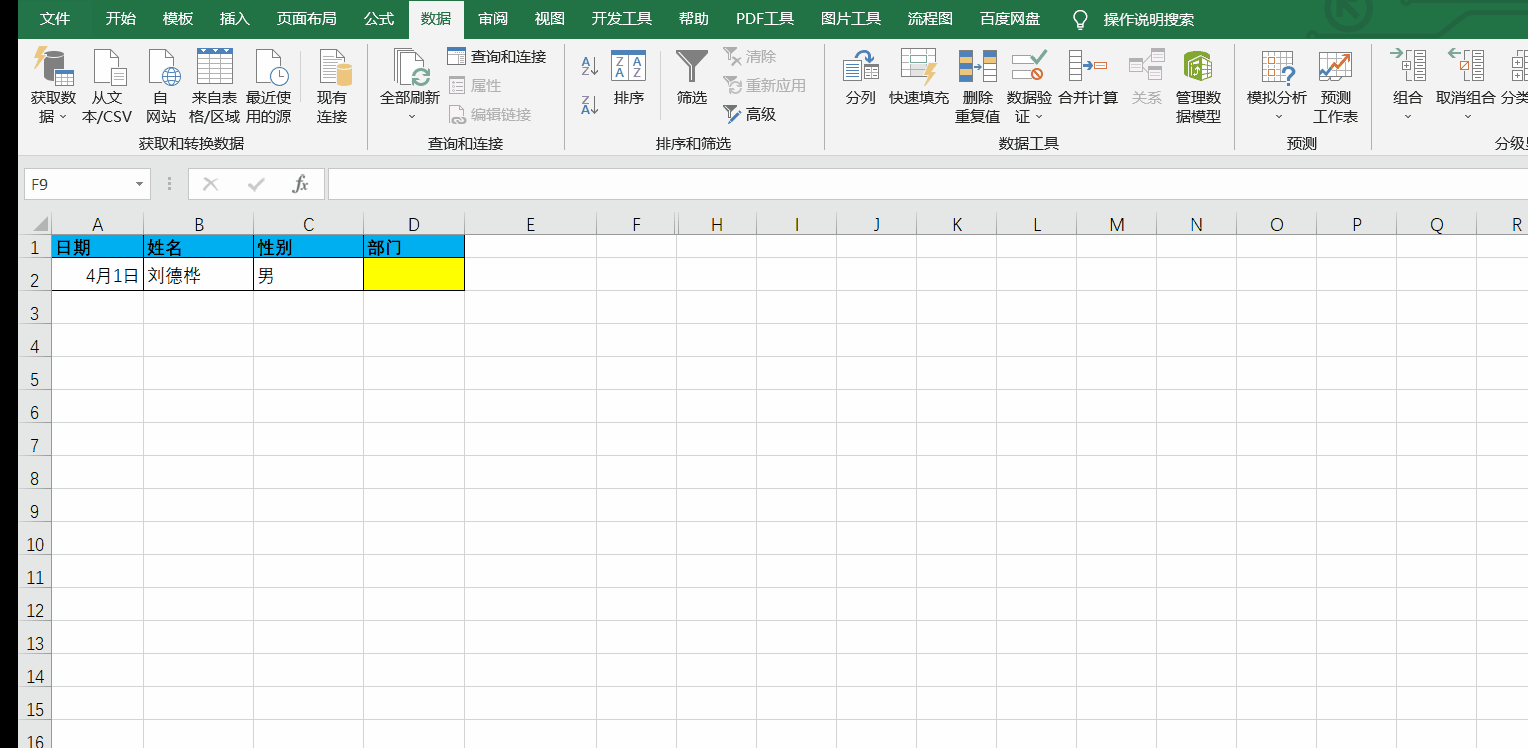Click the sort descending Z-A icon

pos(590,104)
